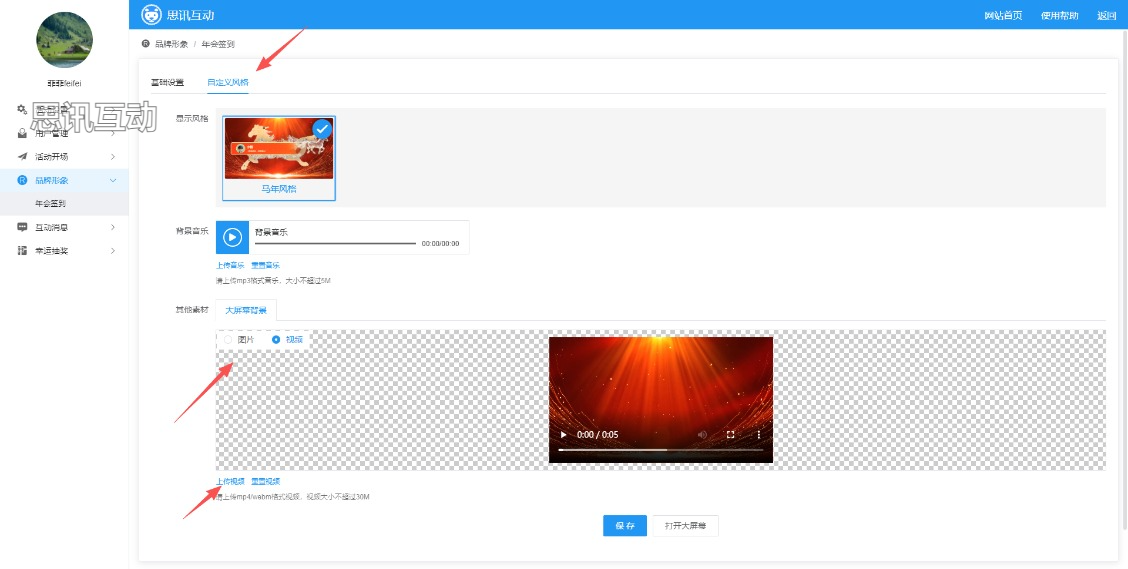Unmute the video preview volume icon
The width and height of the screenshot is (1128, 569).
click(x=702, y=435)
